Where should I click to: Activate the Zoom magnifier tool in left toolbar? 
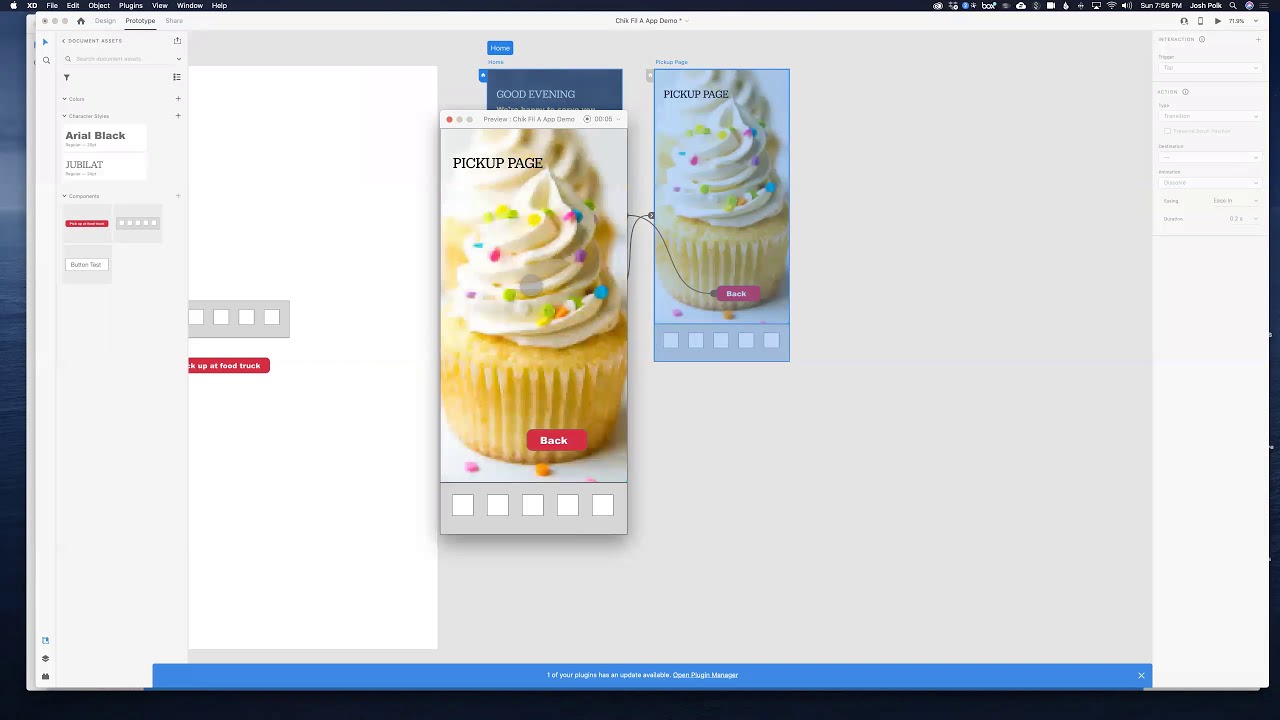point(45,60)
